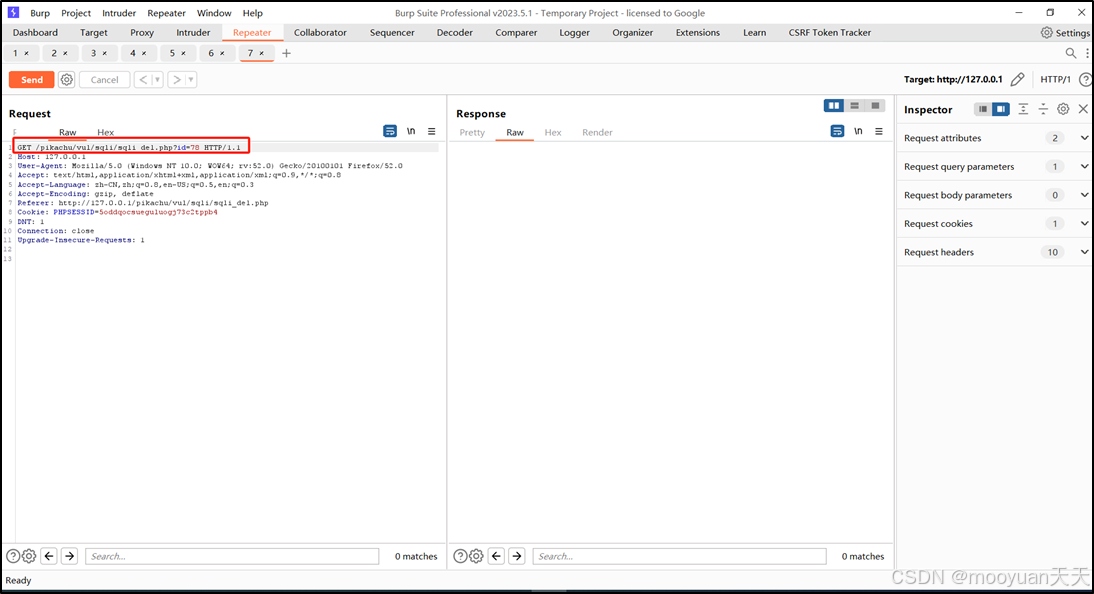This screenshot has height=594, width=1094.
Task: Open the Proxy tab
Action: (142, 33)
